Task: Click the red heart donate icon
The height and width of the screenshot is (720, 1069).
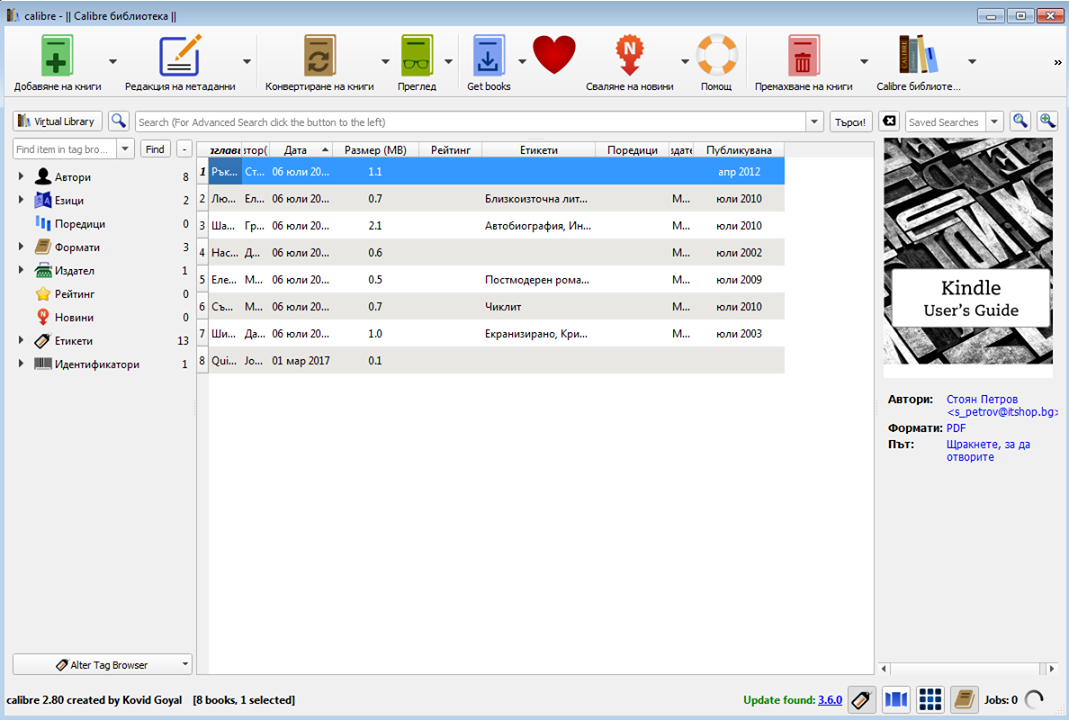Action: pos(554,55)
